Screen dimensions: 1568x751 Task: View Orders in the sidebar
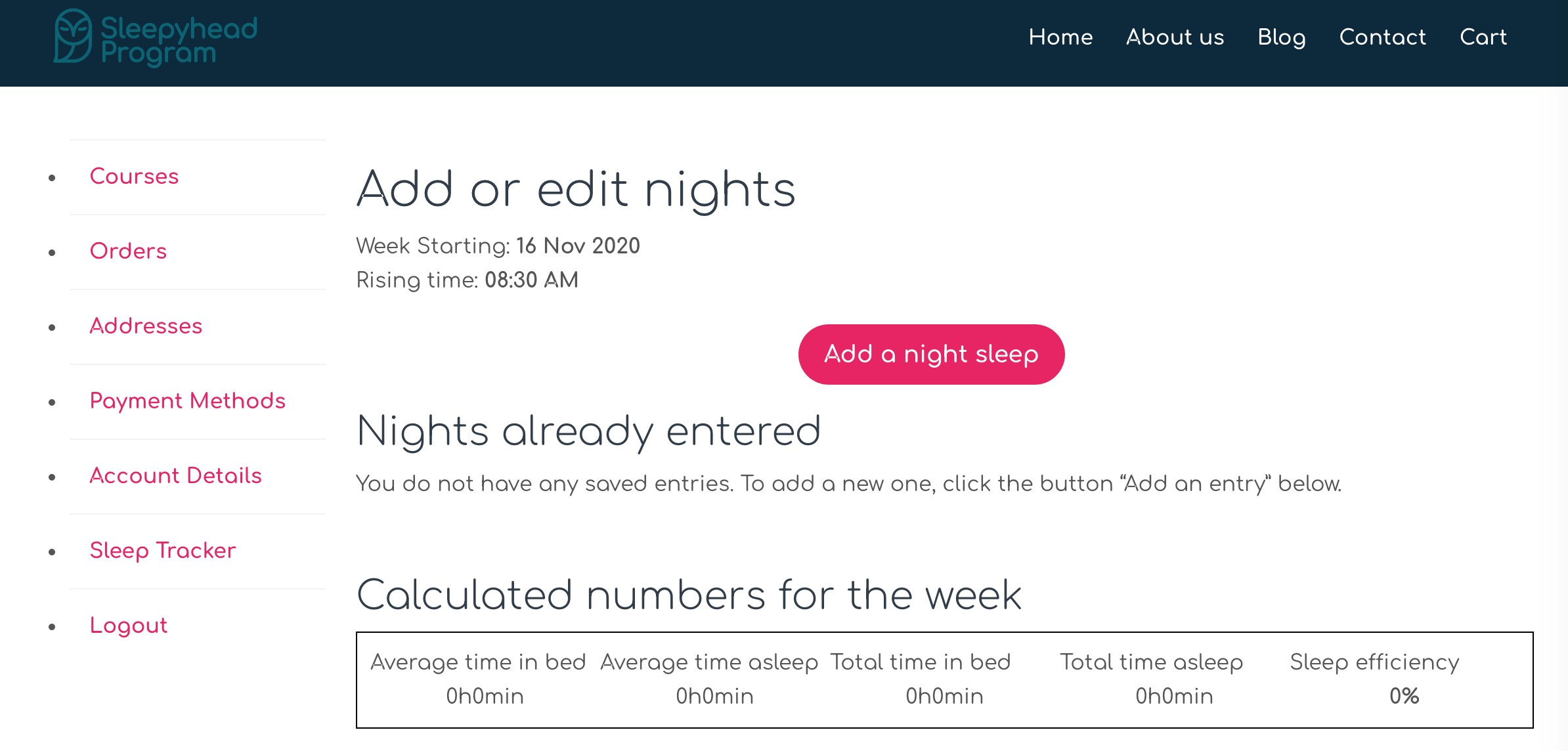(x=128, y=251)
